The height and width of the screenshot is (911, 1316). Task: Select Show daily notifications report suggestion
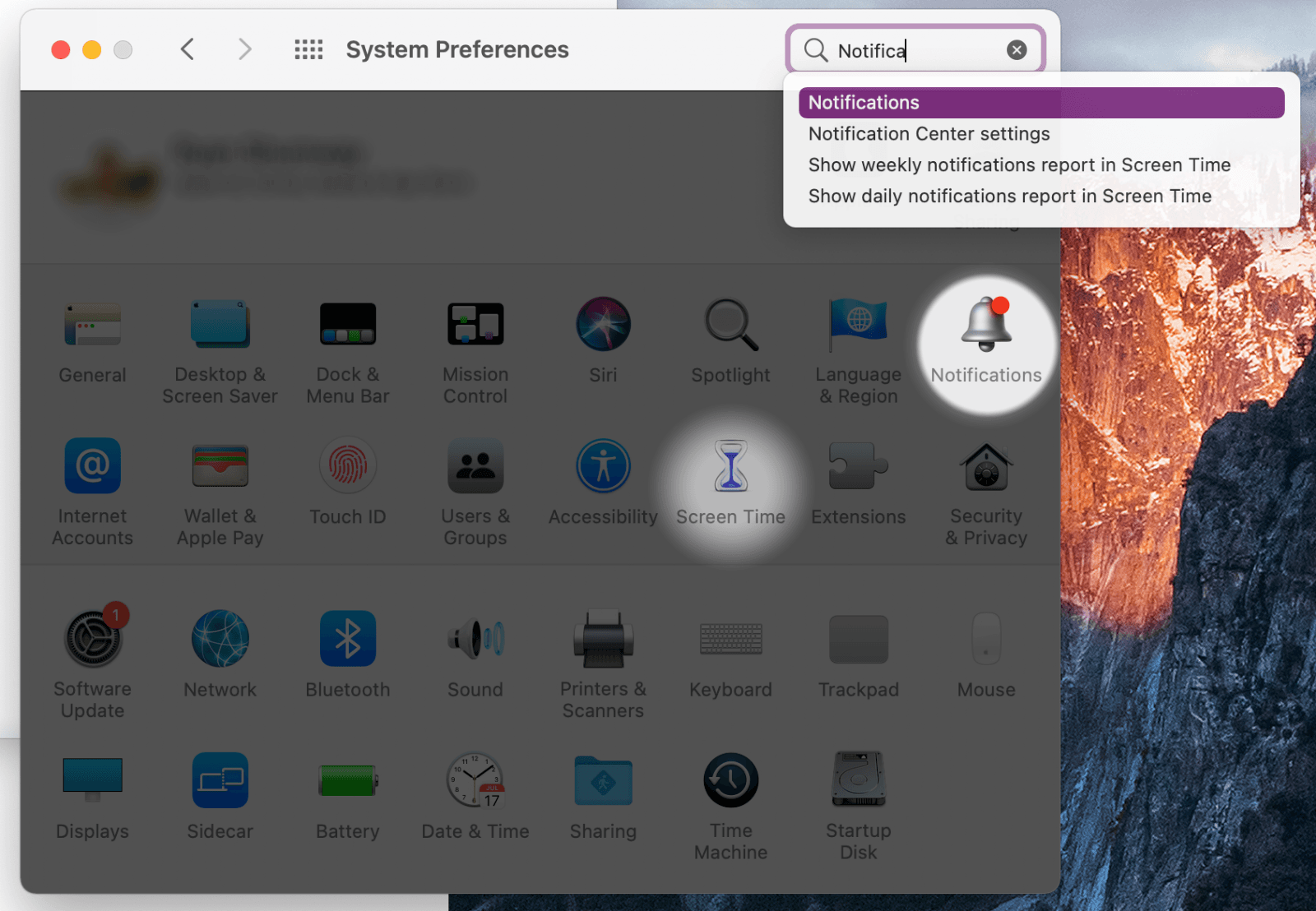click(1041, 197)
